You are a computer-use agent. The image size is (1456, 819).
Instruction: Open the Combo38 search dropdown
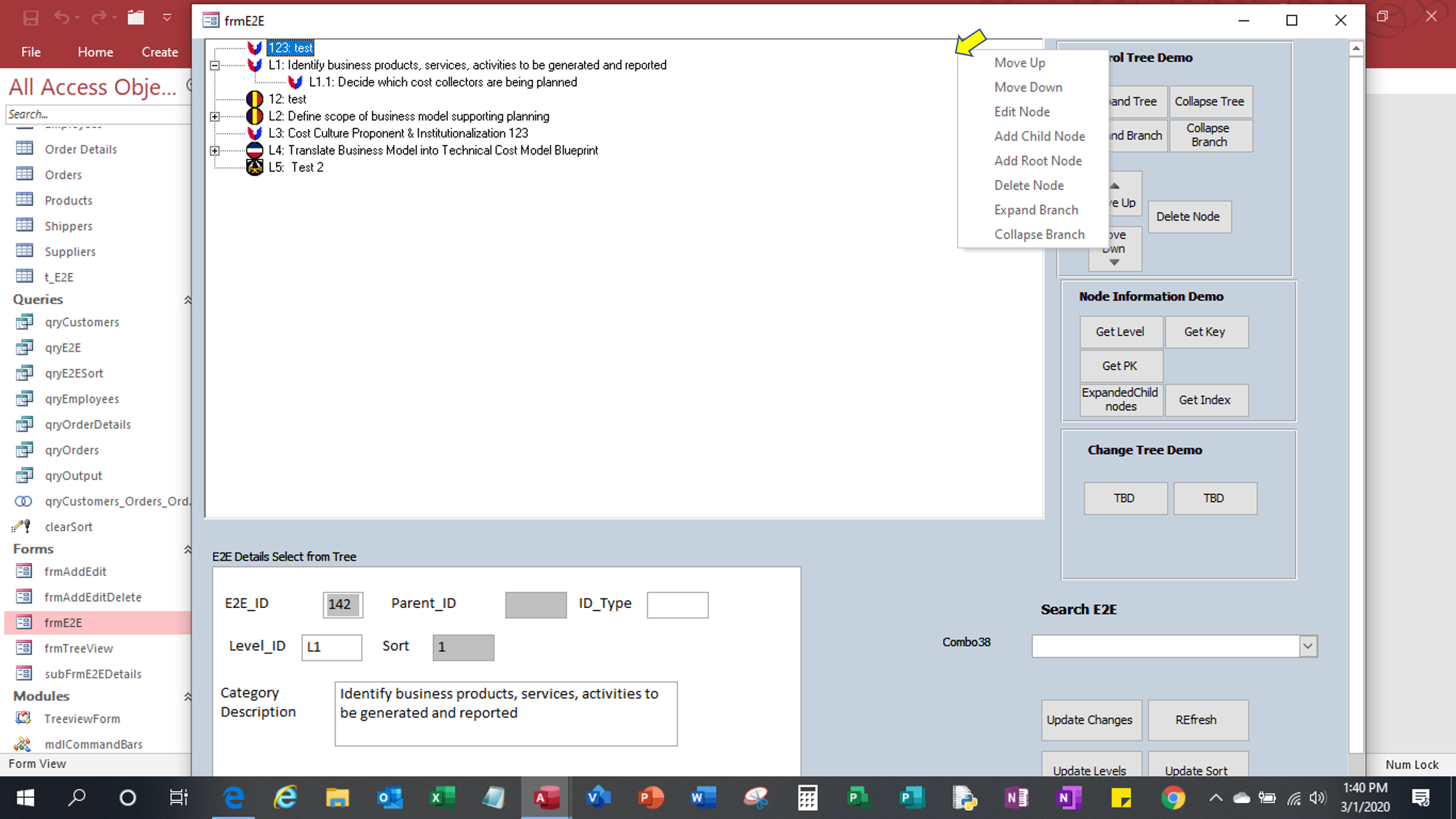tap(1307, 646)
